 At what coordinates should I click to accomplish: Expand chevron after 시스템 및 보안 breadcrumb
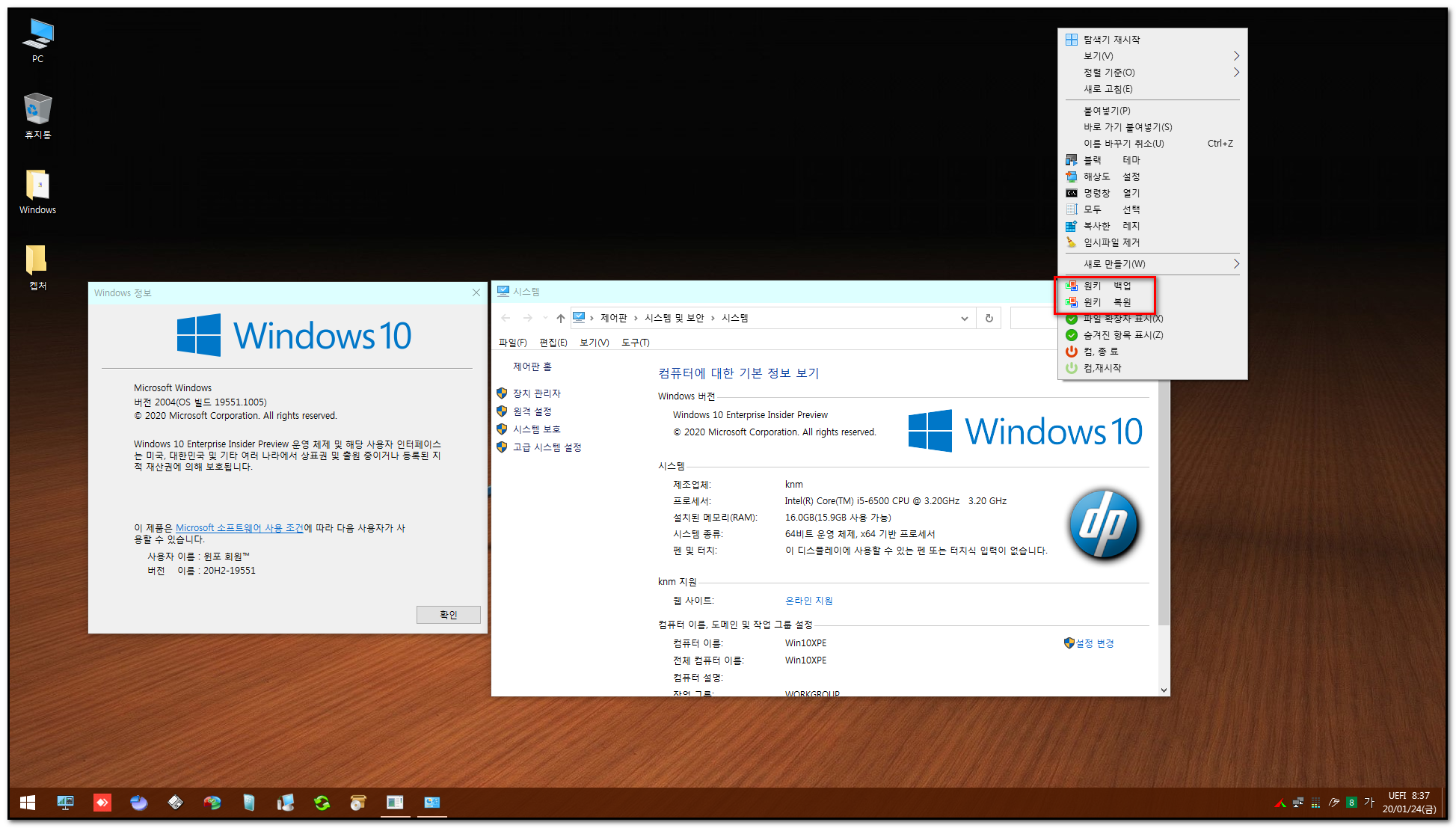[x=713, y=318]
